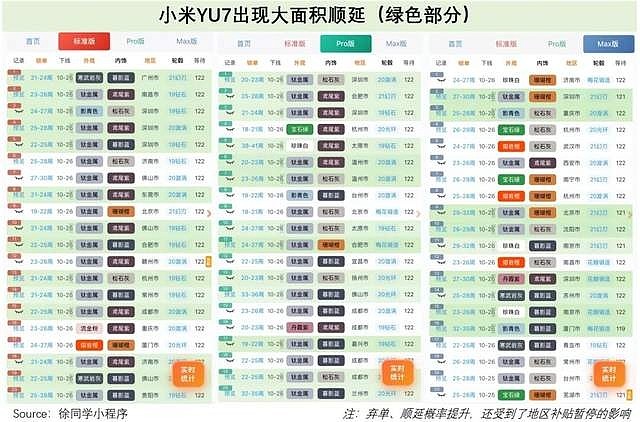Click eye icon on Pro panel 19-22周 台州市 row

(229, 196)
